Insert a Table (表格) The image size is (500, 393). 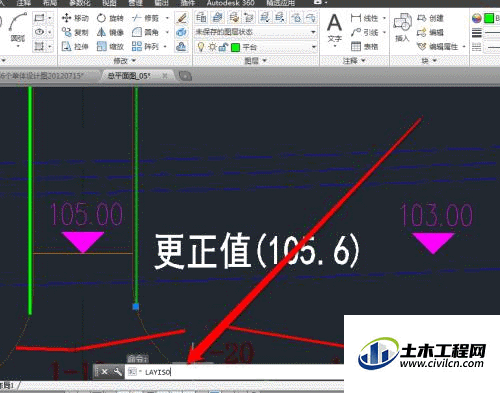tap(364, 46)
